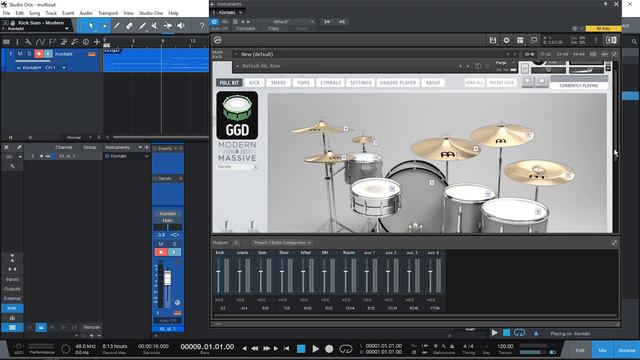Open the Kontakt gear options icon
Image resolution: width=640 pixels, height=360 pixels.
tap(507, 40)
